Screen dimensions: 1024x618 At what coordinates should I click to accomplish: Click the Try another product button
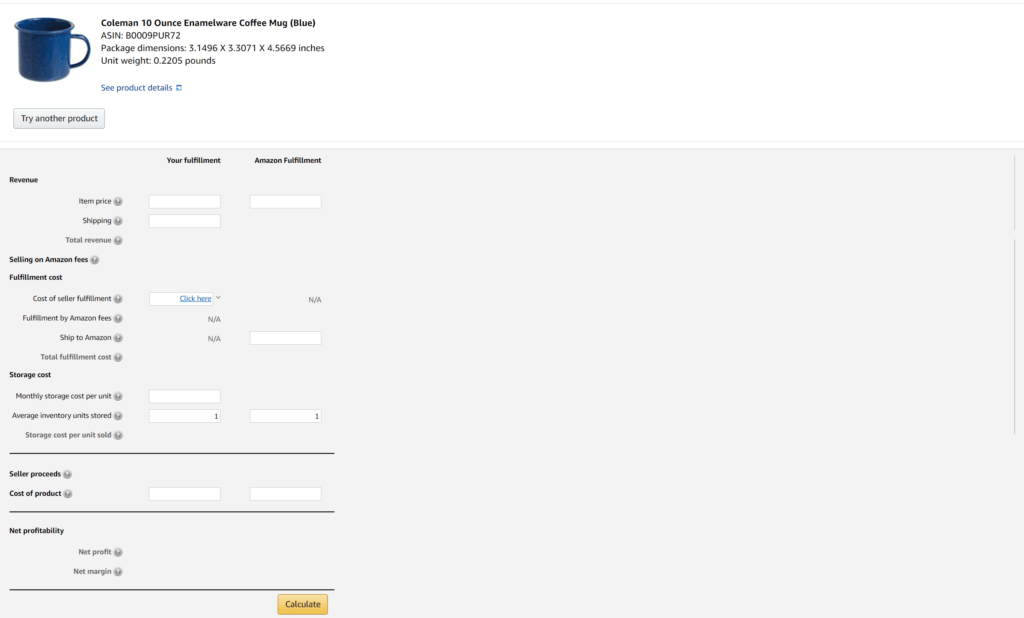pyautogui.click(x=58, y=118)
